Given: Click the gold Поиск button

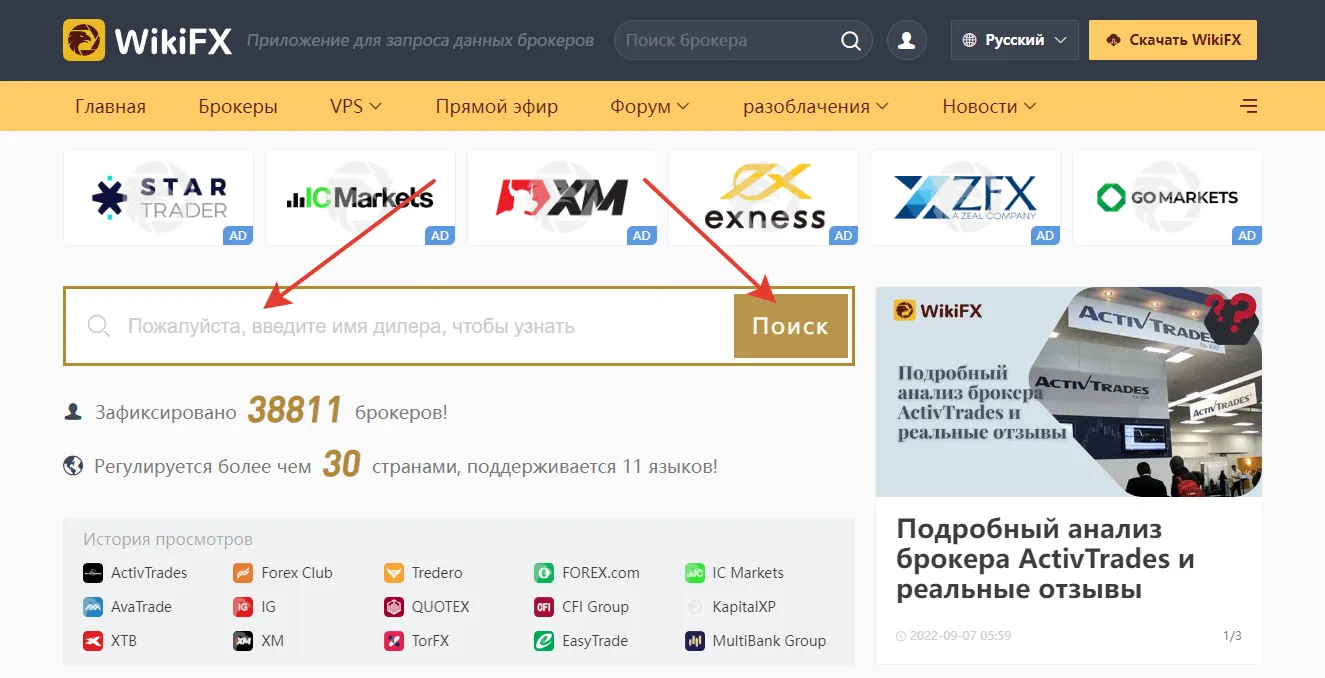Looking at the screenshot, I should [x=790, y=326].
